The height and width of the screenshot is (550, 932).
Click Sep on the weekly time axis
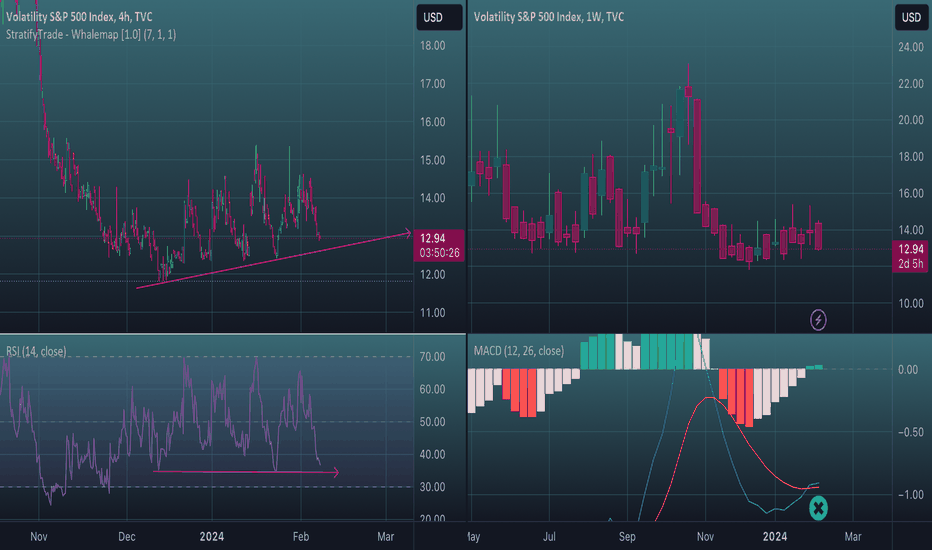(x=627, y=537)
